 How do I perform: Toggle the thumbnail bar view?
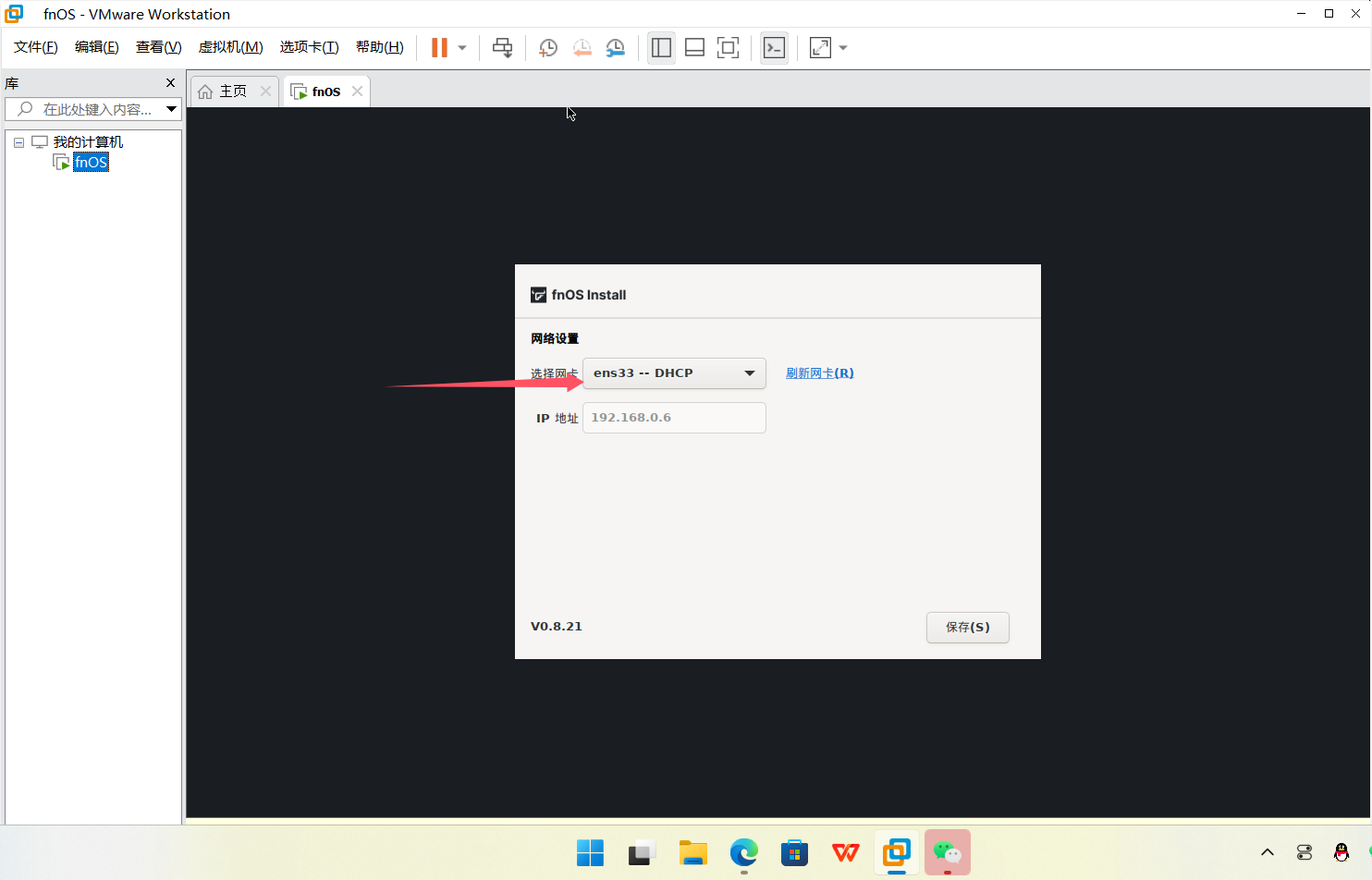[x=694, y=48]
